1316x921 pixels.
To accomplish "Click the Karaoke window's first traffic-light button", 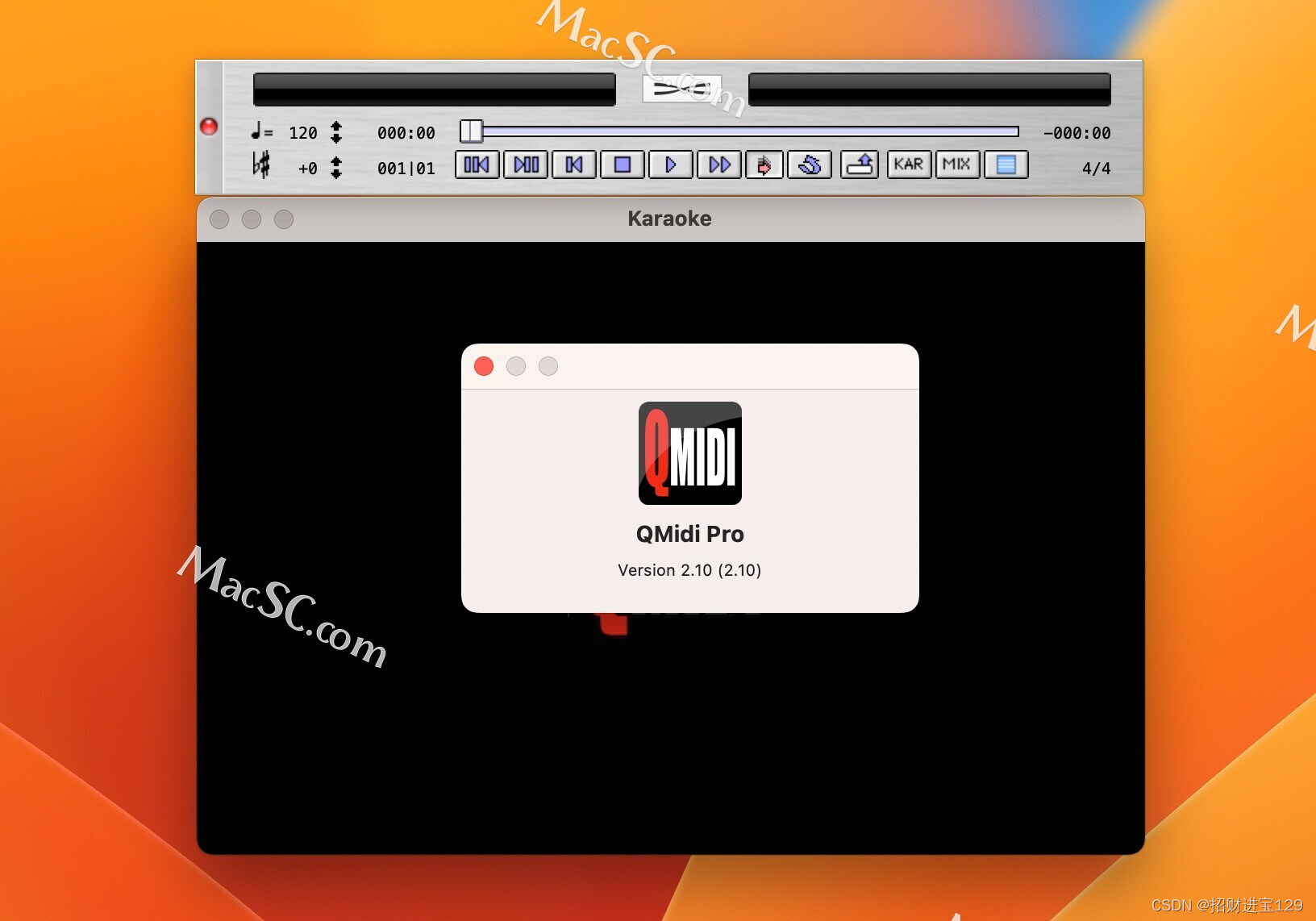I will click(x=219, y=219).
